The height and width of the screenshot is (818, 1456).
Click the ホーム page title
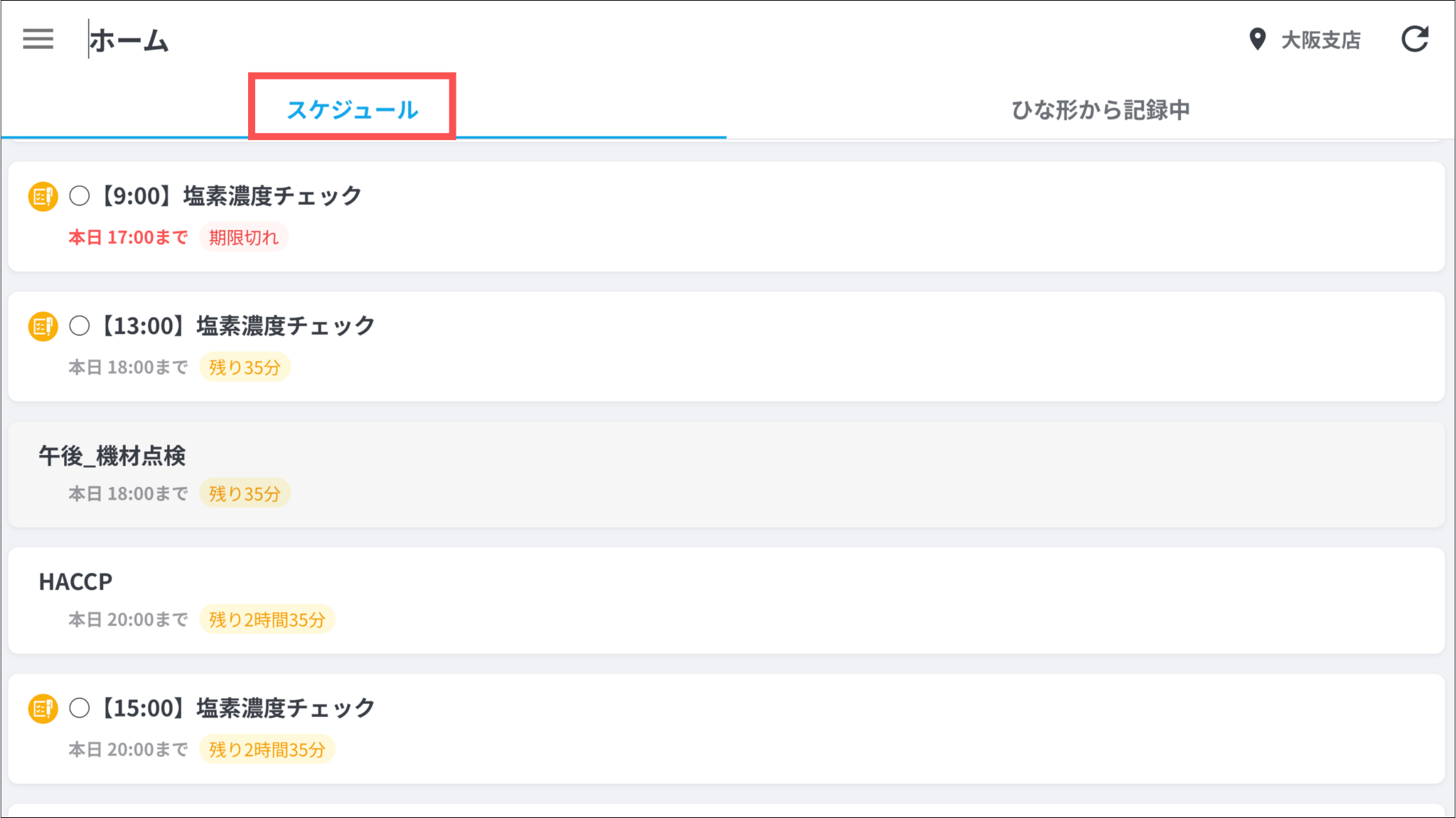pyautogui.click(x=129, y=41)
